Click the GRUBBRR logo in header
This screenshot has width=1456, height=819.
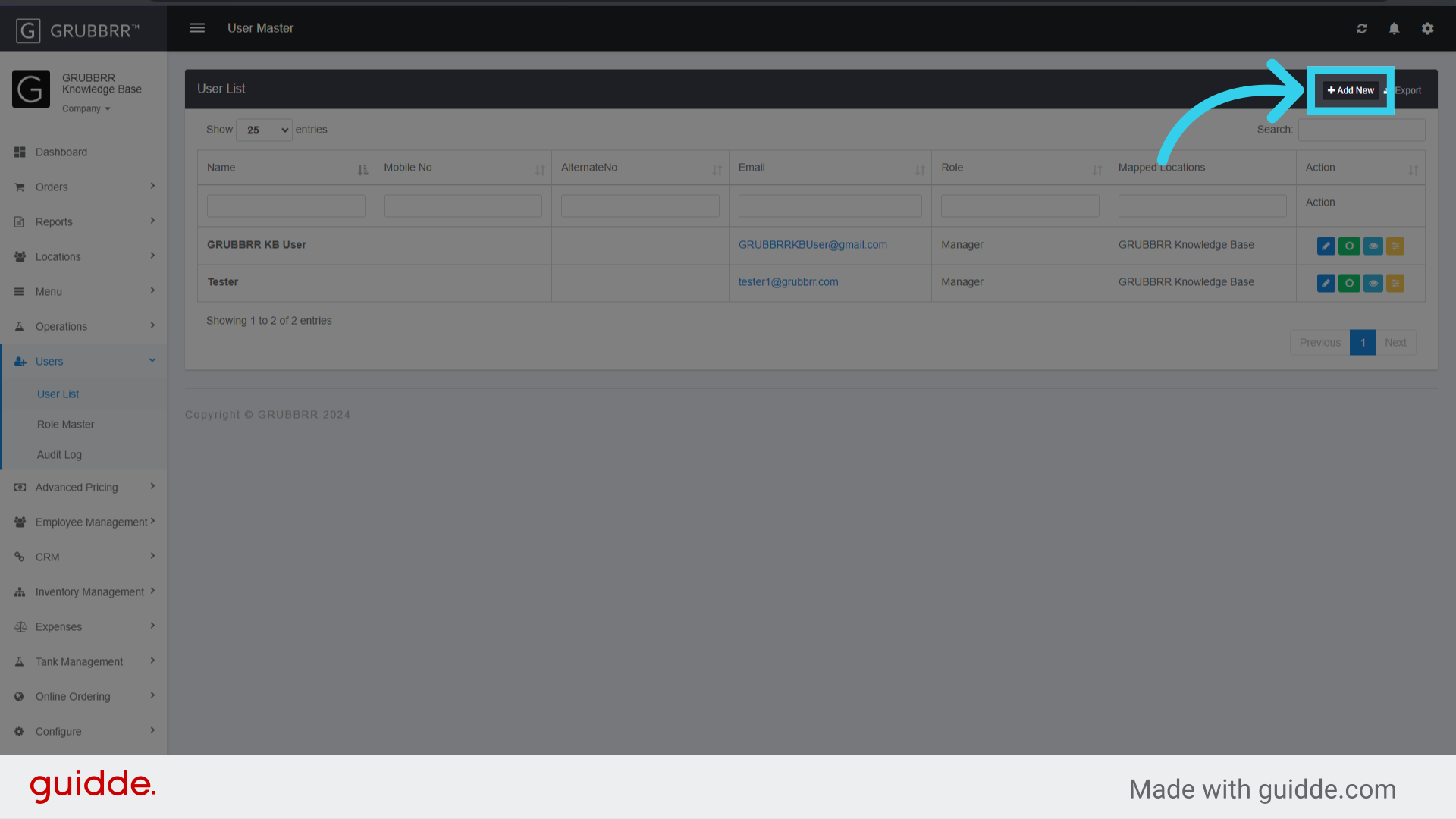tap(78, 30)
